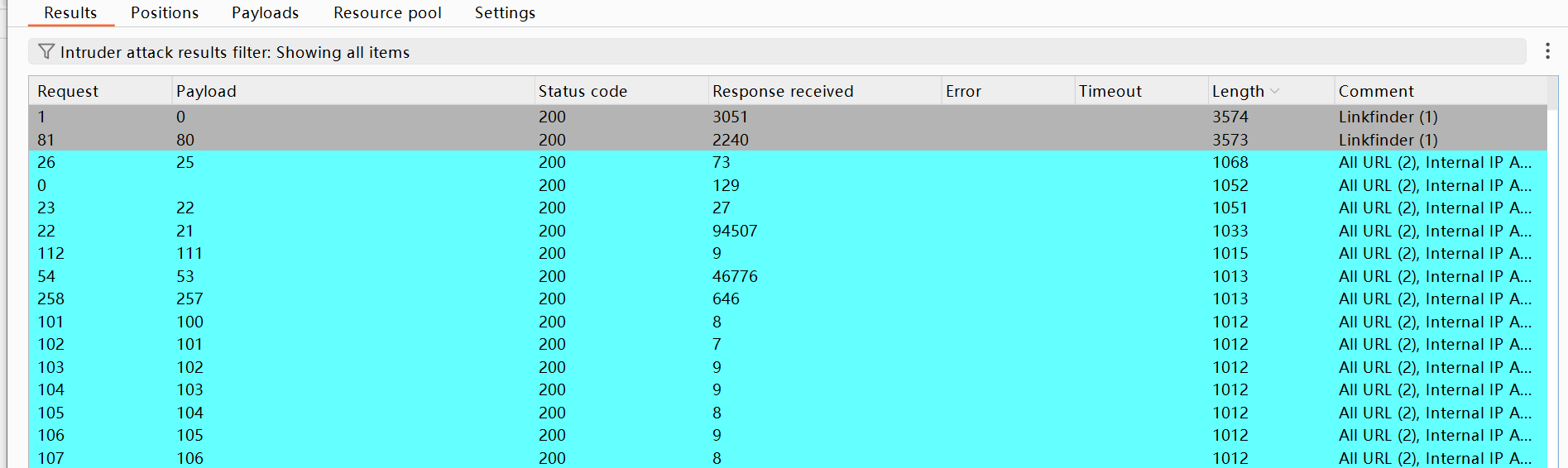Sort by the Status code column header

(x=621, y=91)
